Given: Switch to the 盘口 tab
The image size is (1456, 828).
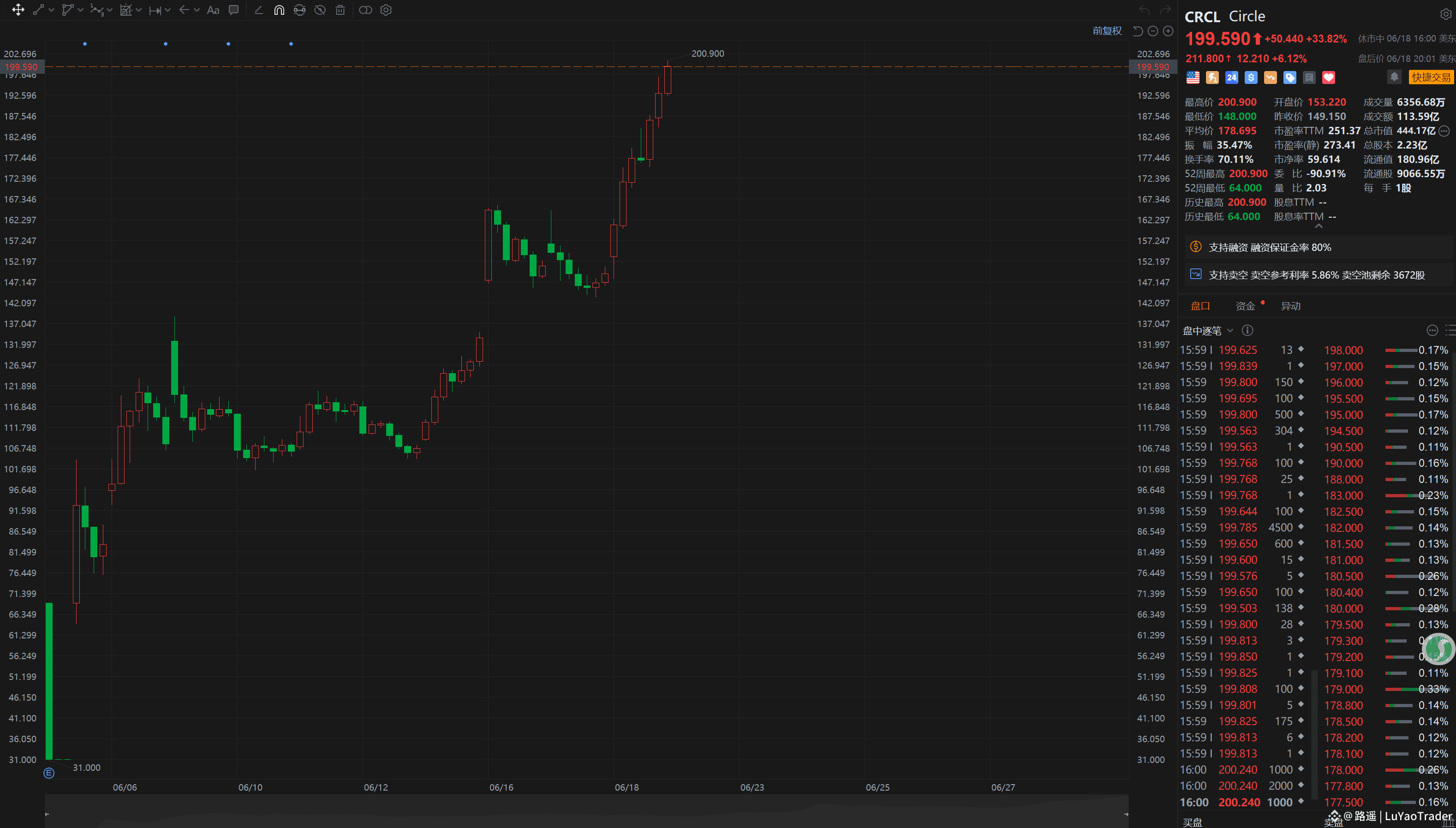Looking at the screenshot, I should [1200, 306].
